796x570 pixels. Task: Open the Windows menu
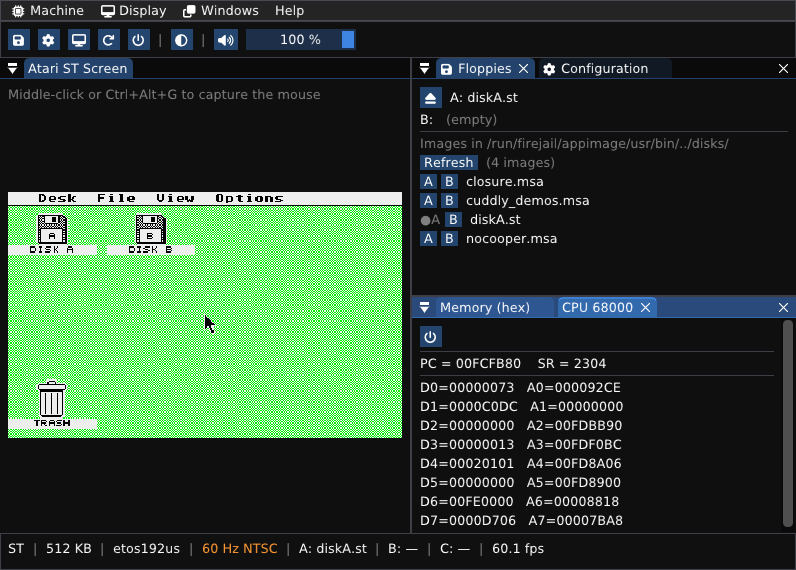[221, 11]
